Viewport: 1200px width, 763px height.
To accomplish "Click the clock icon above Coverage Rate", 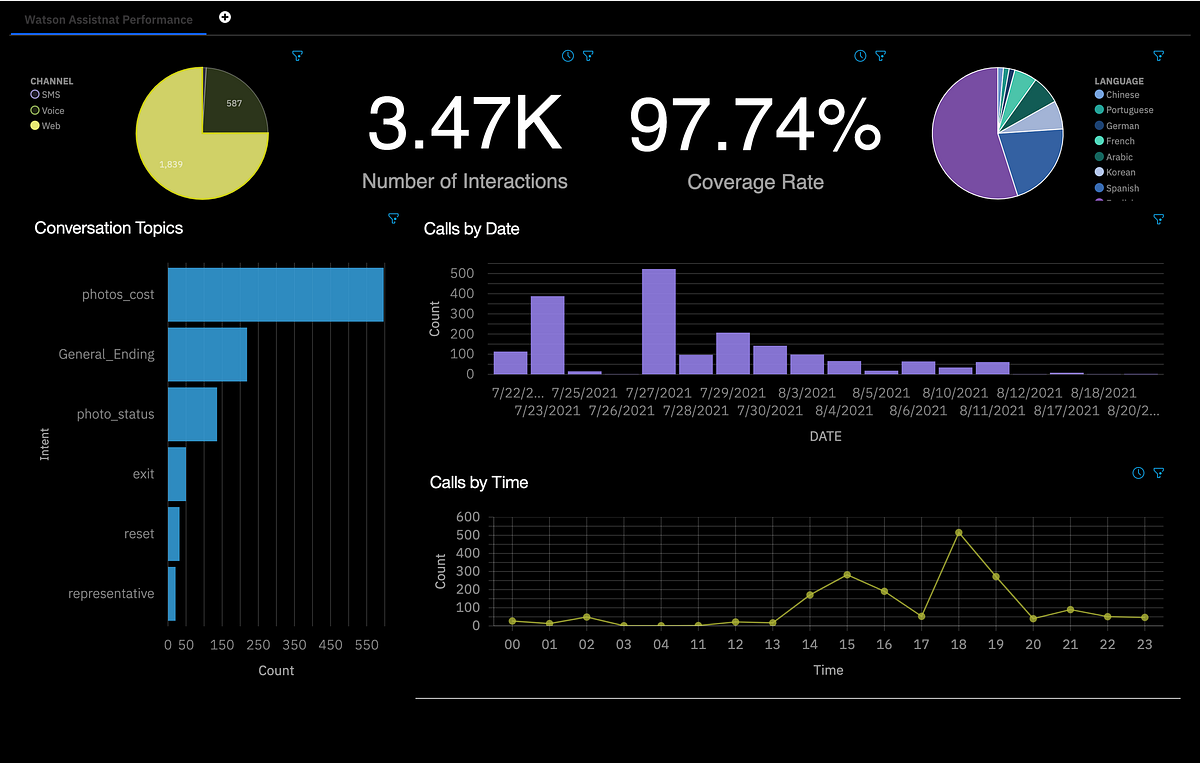I will [x=860, y=56].
